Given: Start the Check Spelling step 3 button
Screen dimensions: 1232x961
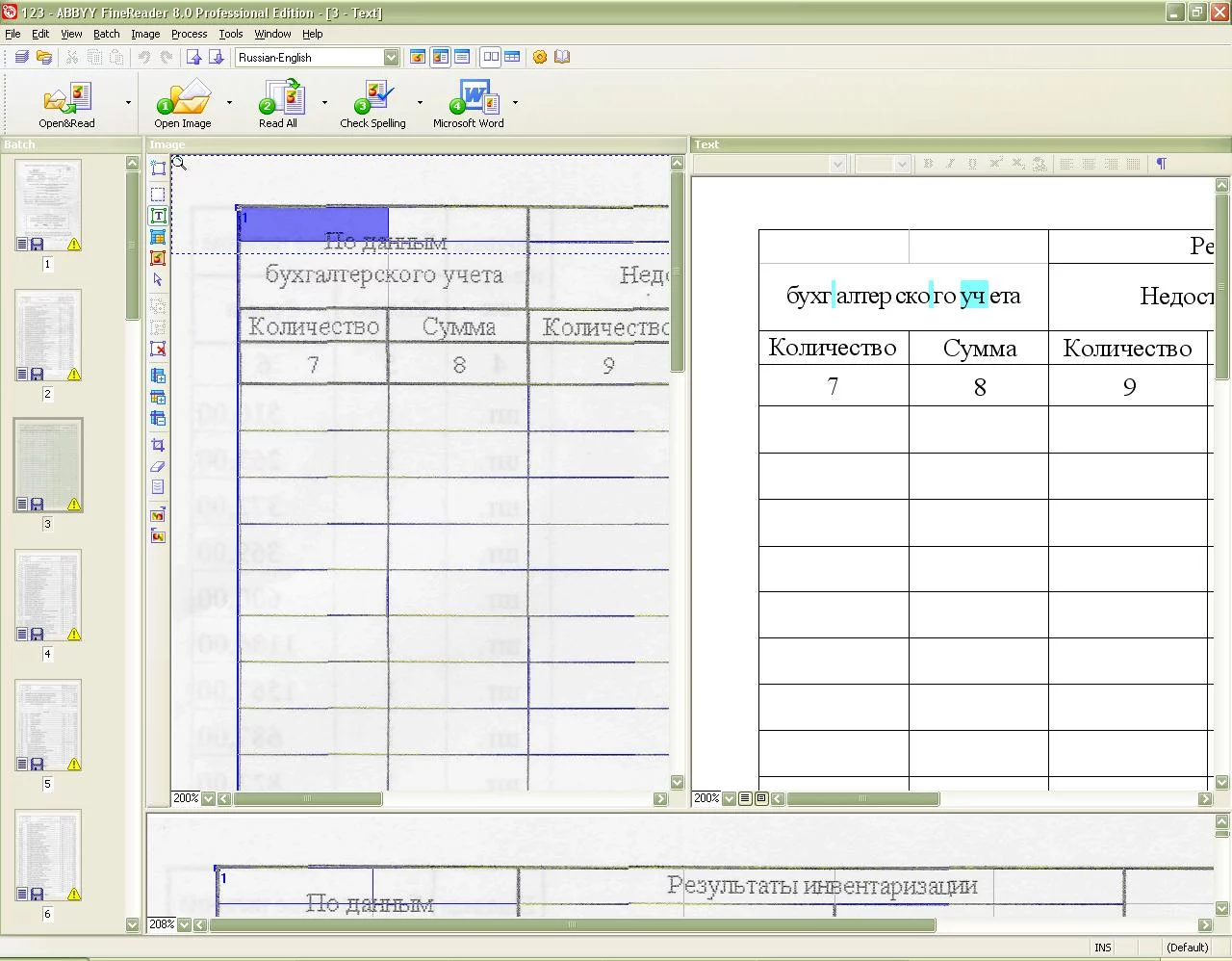Looking at the screenshot, I should 372,104.
